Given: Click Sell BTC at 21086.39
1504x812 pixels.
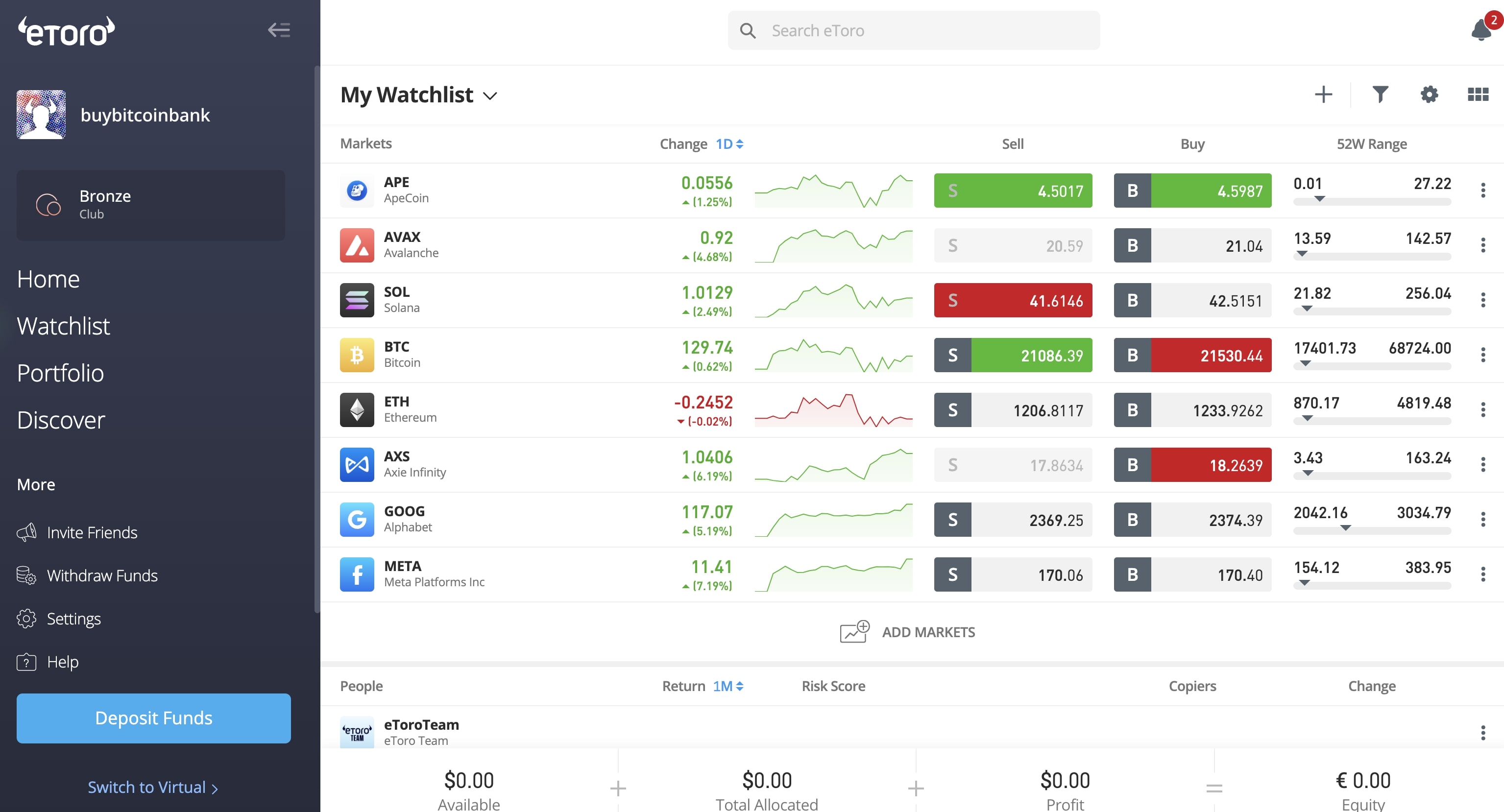Looking at the screenshot, I should point(1013,355).
